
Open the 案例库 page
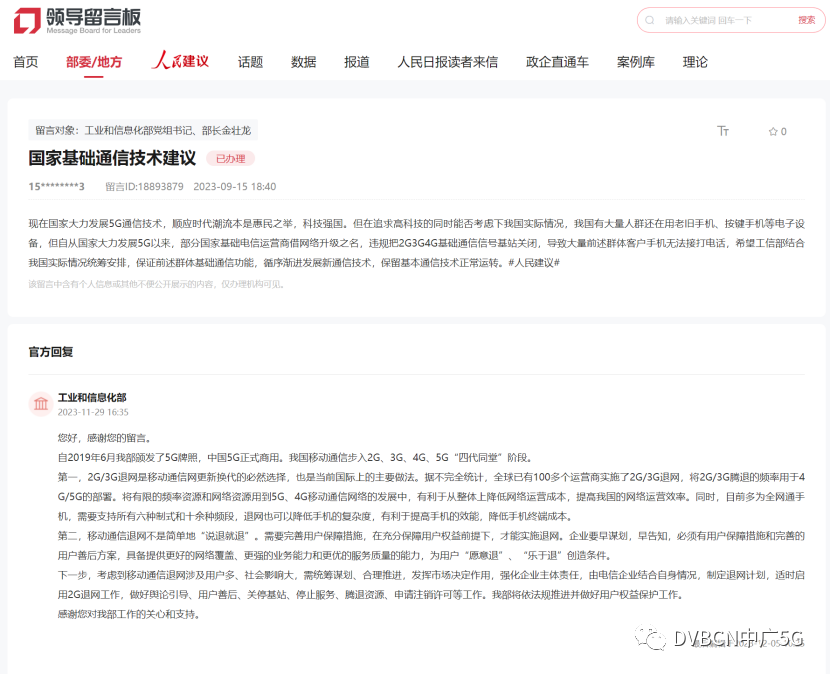[635, 62]
